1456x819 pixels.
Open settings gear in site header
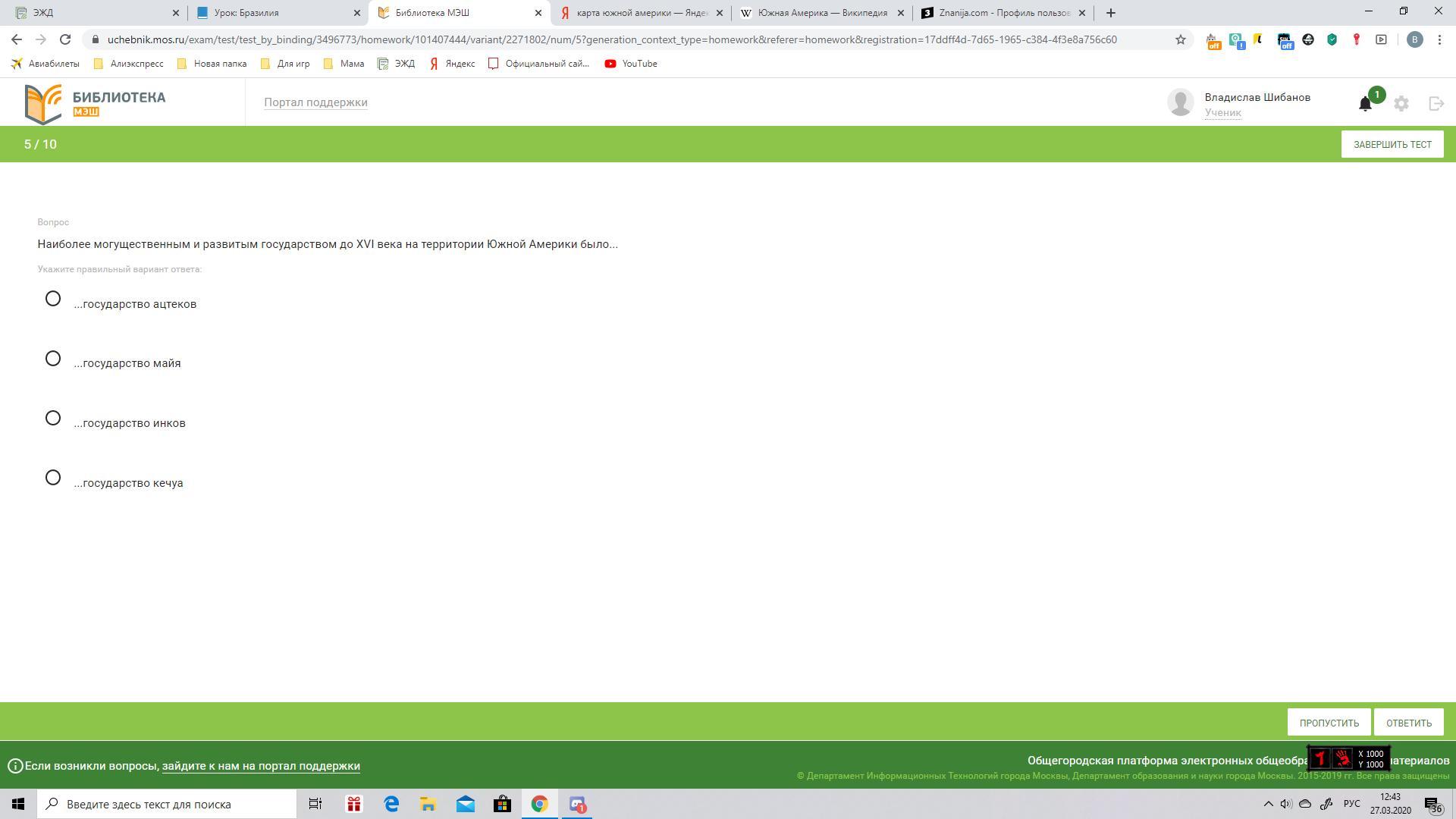[1401, 104]
